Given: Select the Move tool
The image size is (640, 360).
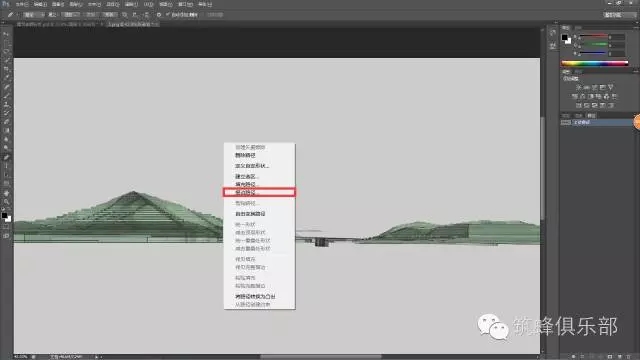Looking at the screenshot, I should pyautogui.click(x=6, y=34).
